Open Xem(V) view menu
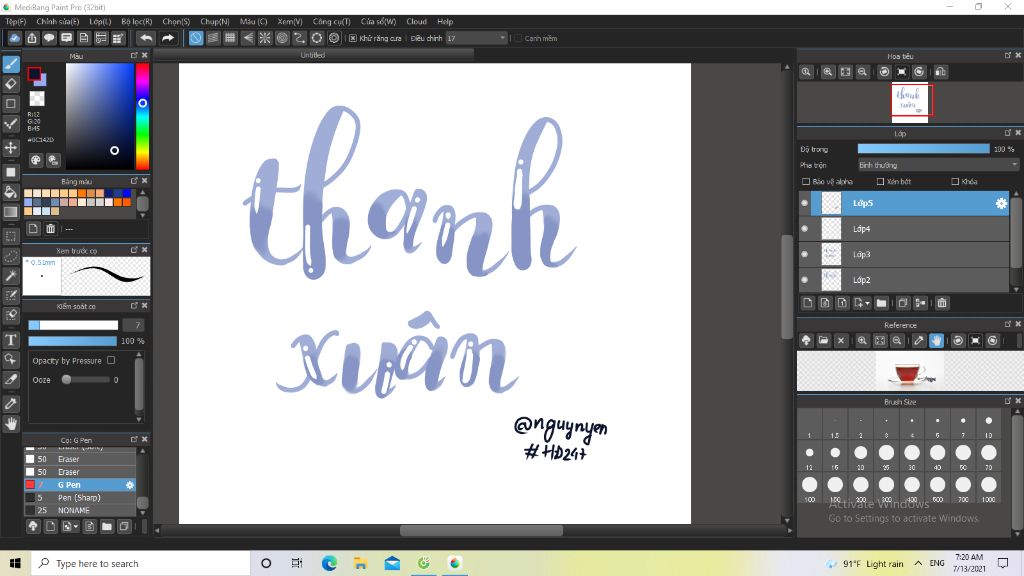1024x576 pixels. (289, 22)
